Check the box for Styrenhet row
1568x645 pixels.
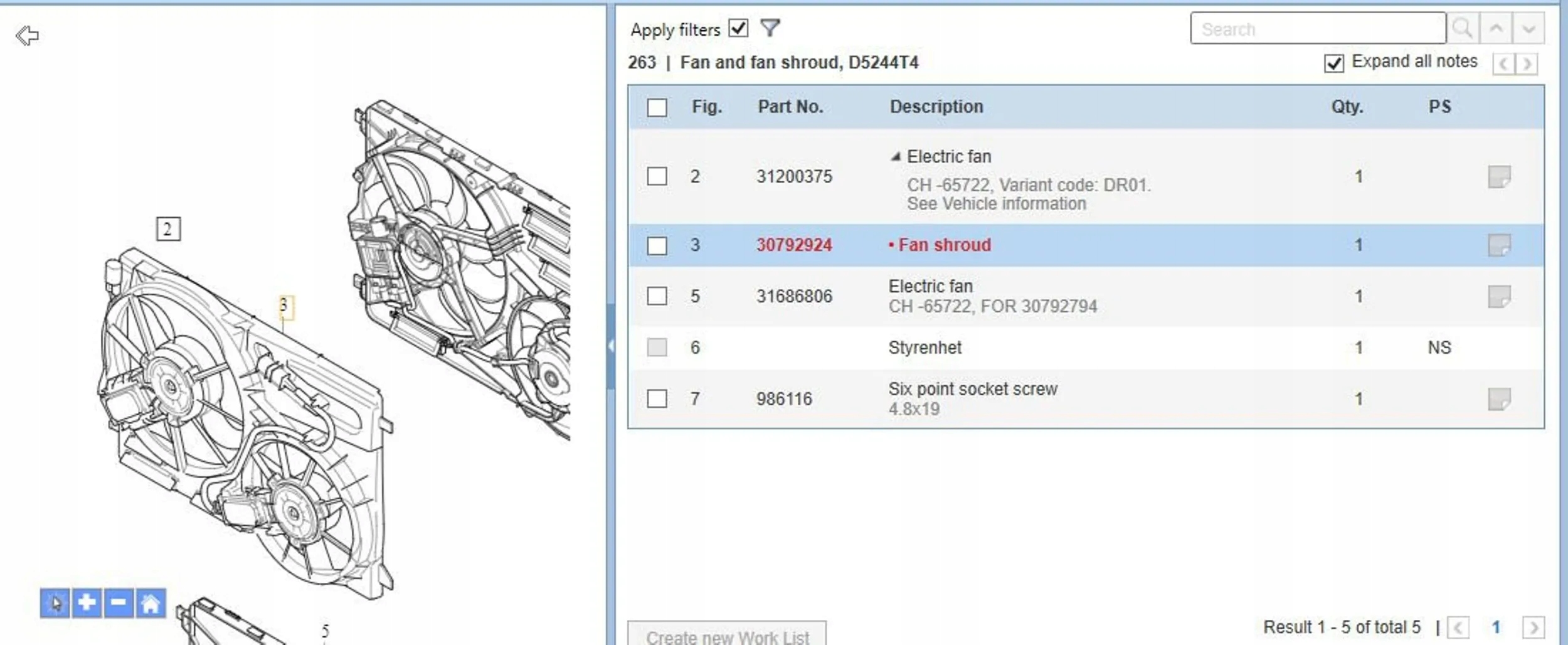pos(657,348)
